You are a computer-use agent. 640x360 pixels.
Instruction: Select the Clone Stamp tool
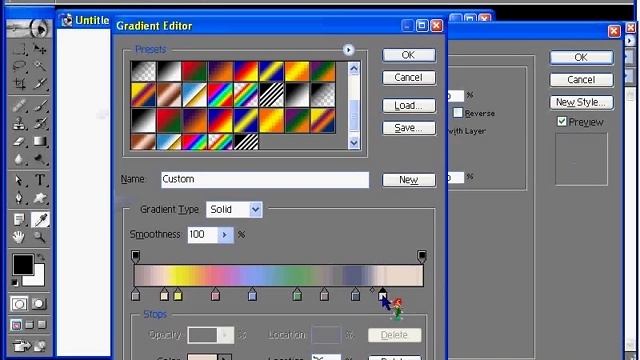click(19, 123)
